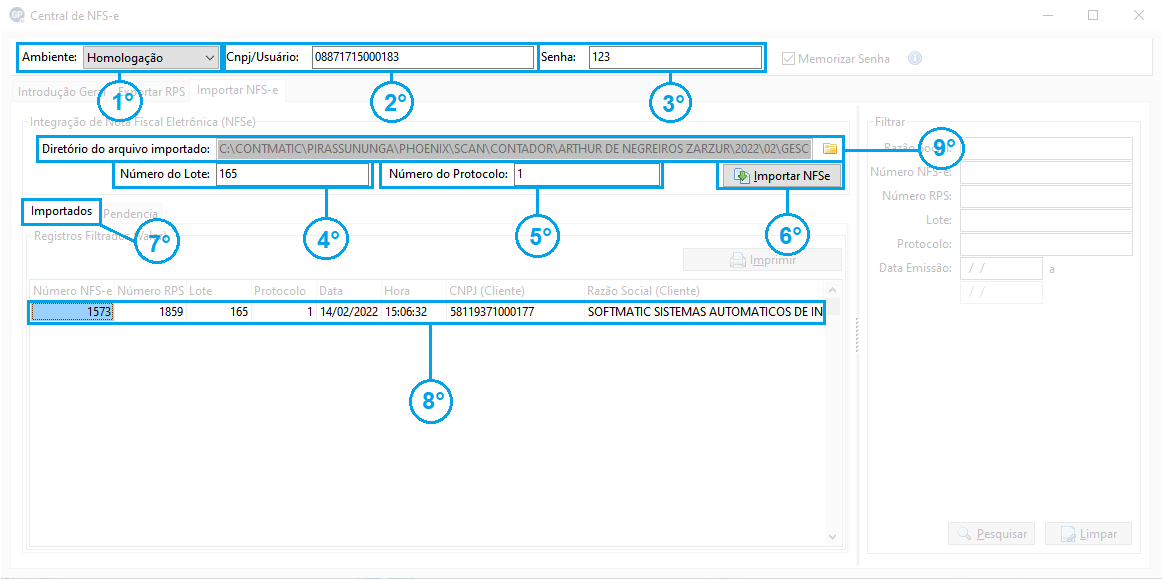
Task: Click the Data Emissão end date field
Action: [x=1001, y=292]
